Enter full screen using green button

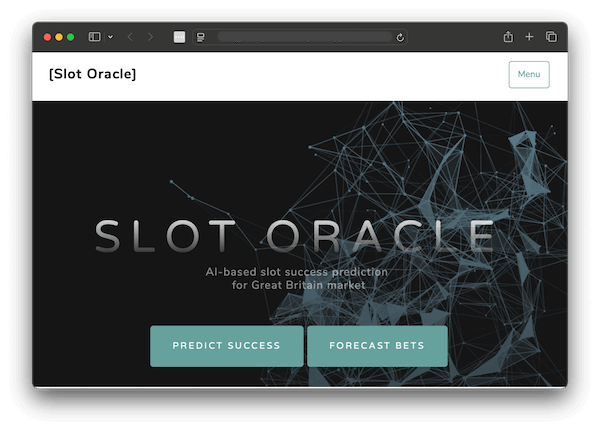71,37
